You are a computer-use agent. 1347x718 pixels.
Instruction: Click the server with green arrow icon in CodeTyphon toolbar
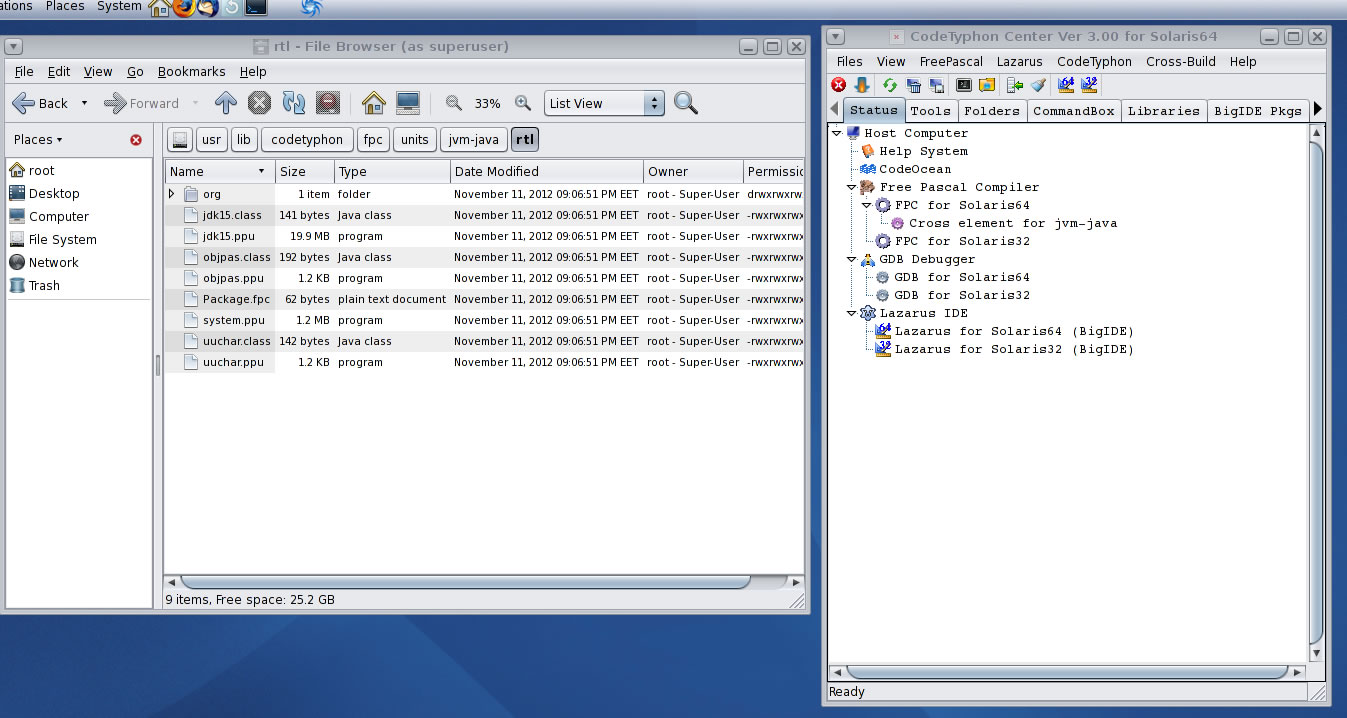(1016, 85)
